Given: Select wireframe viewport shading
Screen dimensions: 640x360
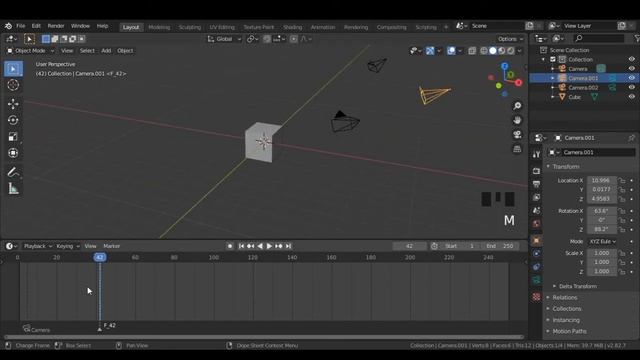Looking at the screenshot, I should 484,51.
